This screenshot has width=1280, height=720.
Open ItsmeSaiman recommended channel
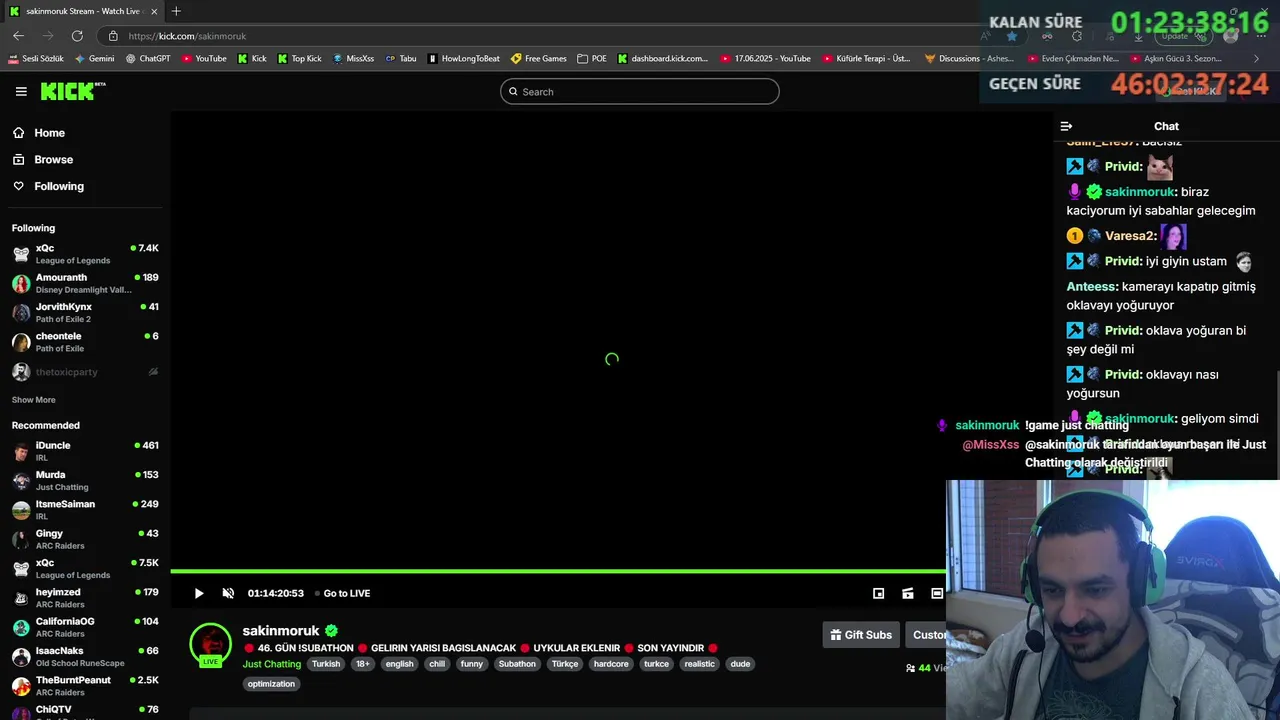pos(85,510)
